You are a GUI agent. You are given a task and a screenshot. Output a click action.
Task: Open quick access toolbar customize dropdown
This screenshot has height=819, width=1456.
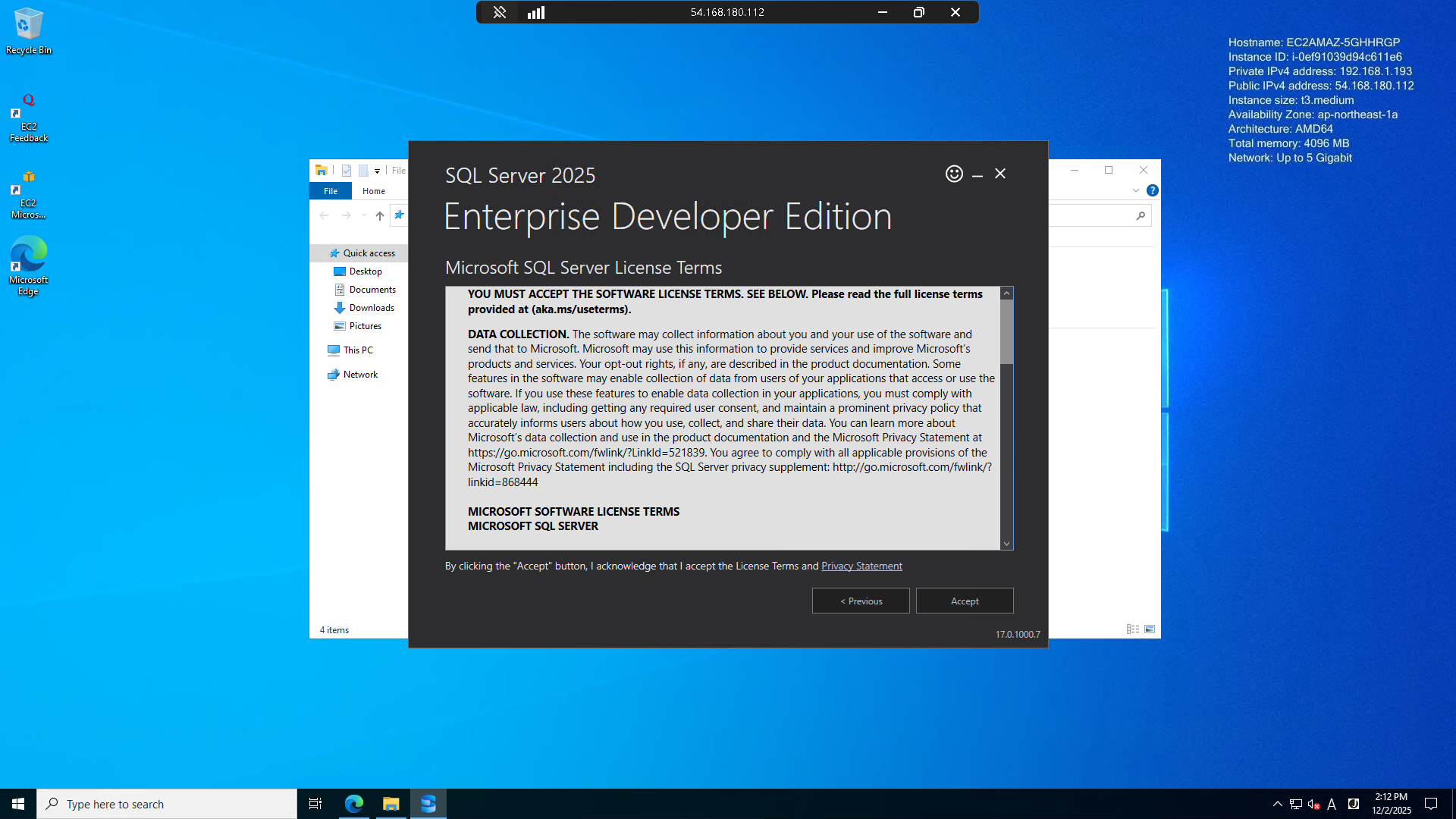[x=377, y=171]
